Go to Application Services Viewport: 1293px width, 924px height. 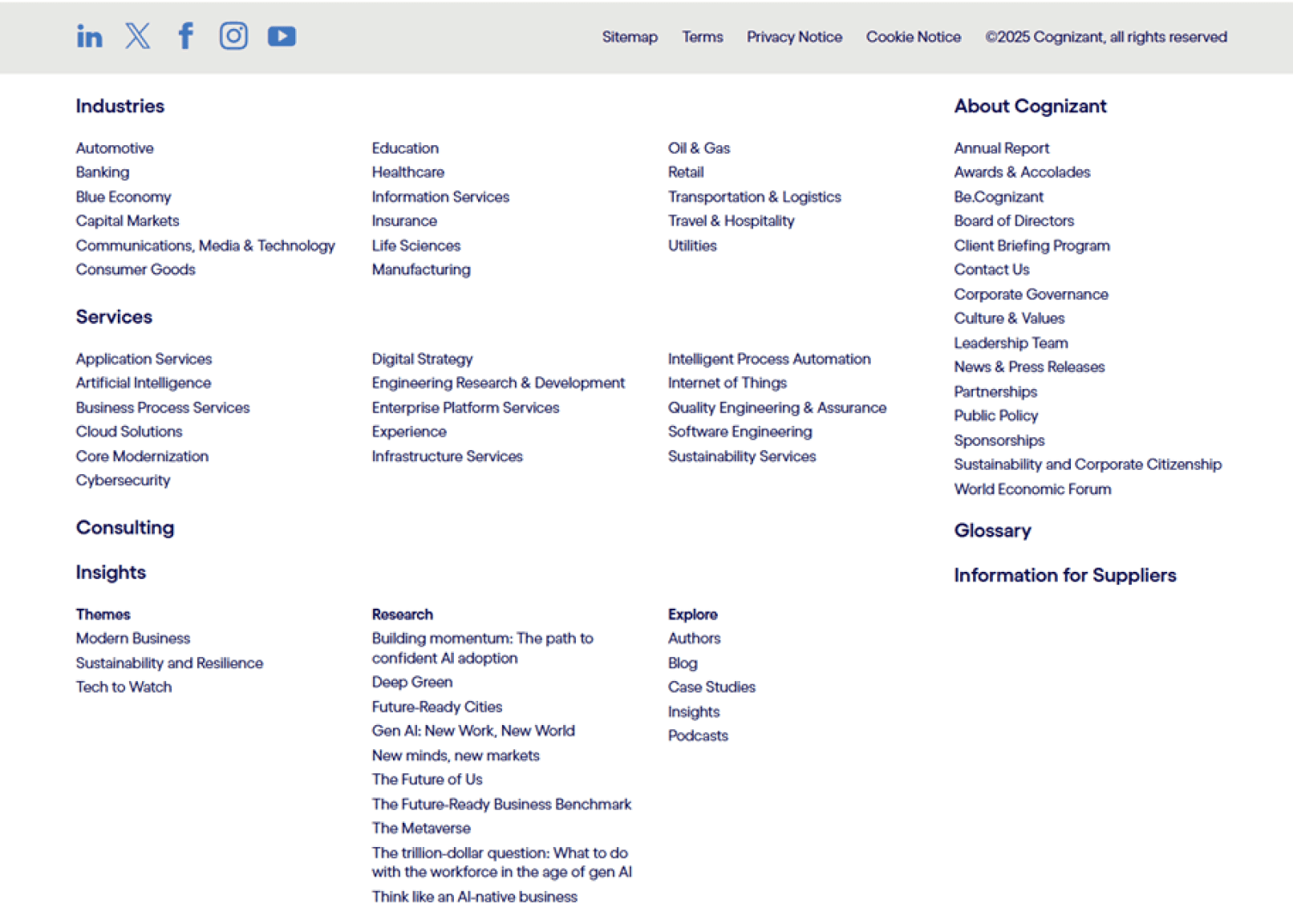[x=144, y=359]
